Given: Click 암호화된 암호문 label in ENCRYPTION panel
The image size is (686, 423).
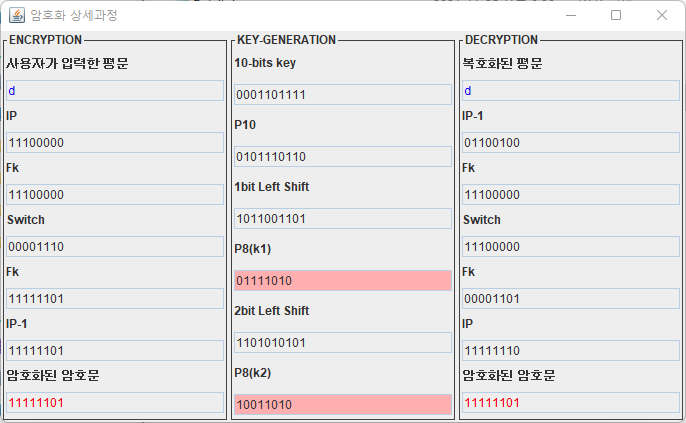Looking at the screenshot, I should 53,375.
